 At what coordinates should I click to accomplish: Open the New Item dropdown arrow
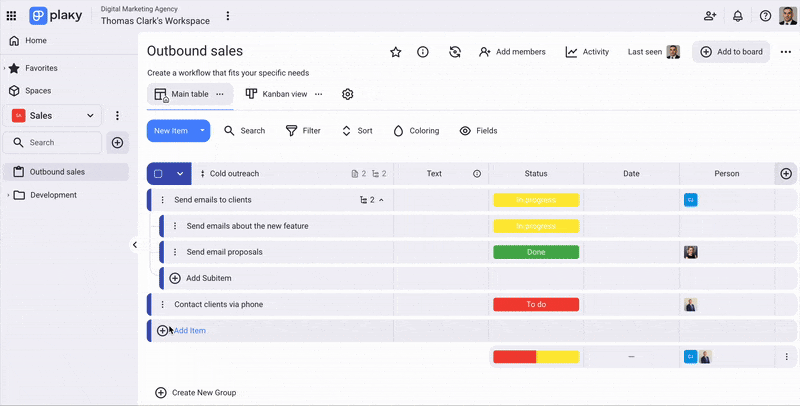coord(203,130)
